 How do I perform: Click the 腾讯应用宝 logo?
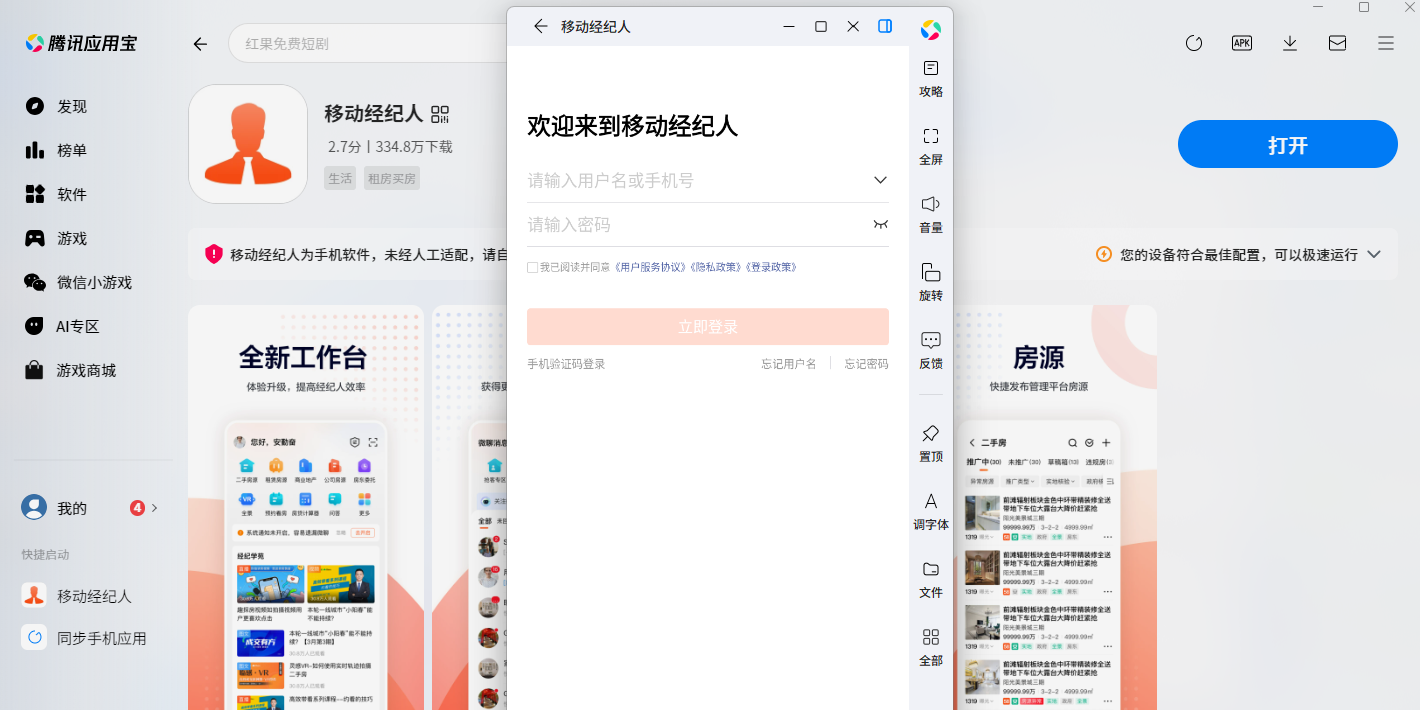(81, 43)
